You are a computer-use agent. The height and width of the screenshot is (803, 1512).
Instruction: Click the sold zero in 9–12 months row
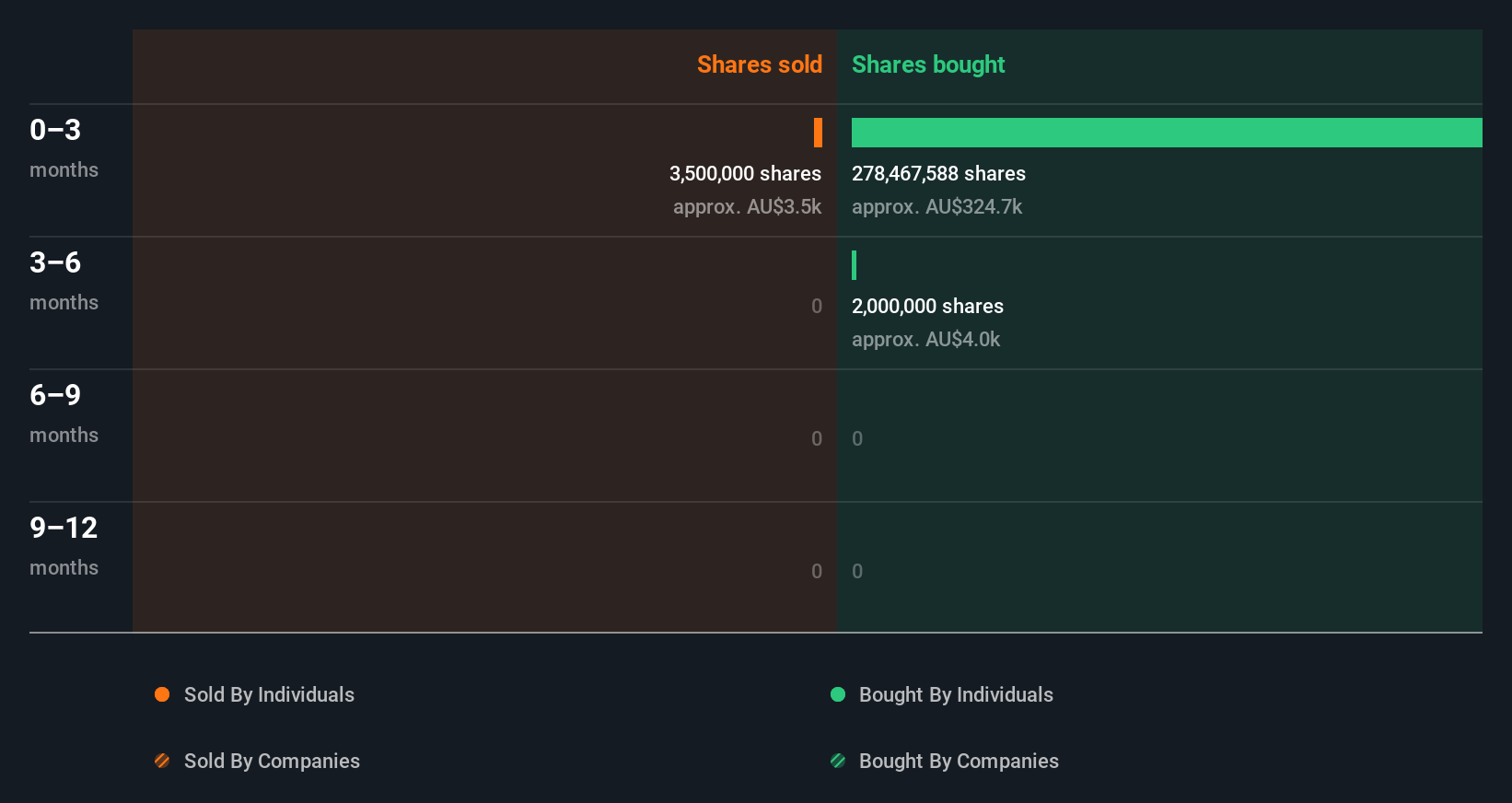tap(817, 571)
